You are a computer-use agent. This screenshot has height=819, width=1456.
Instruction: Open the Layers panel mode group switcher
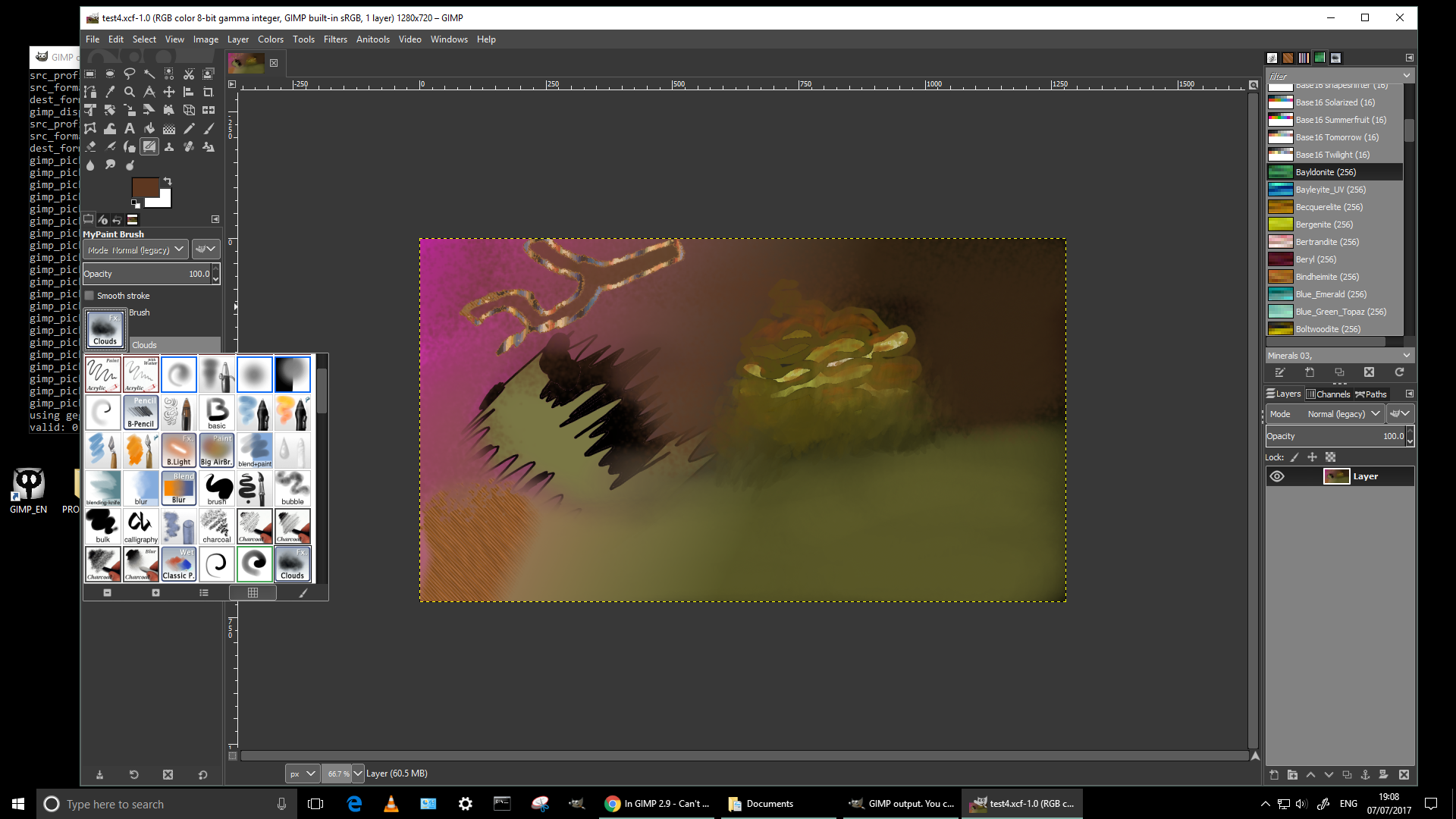[1400, 414]
